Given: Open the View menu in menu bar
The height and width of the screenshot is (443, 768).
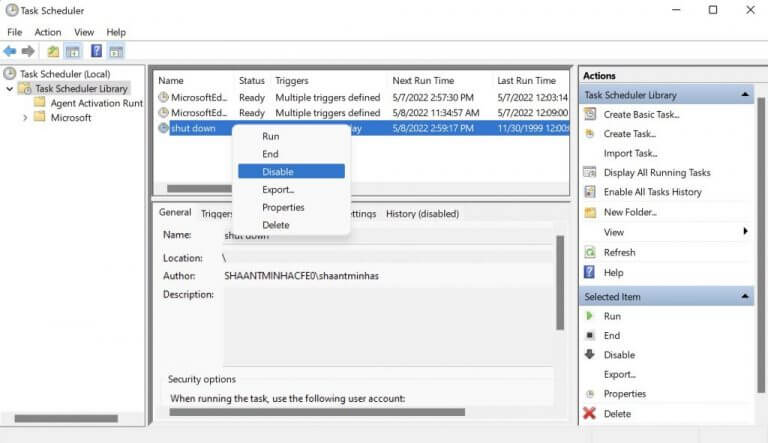Looking at the screenshot, I should [84, 32].
